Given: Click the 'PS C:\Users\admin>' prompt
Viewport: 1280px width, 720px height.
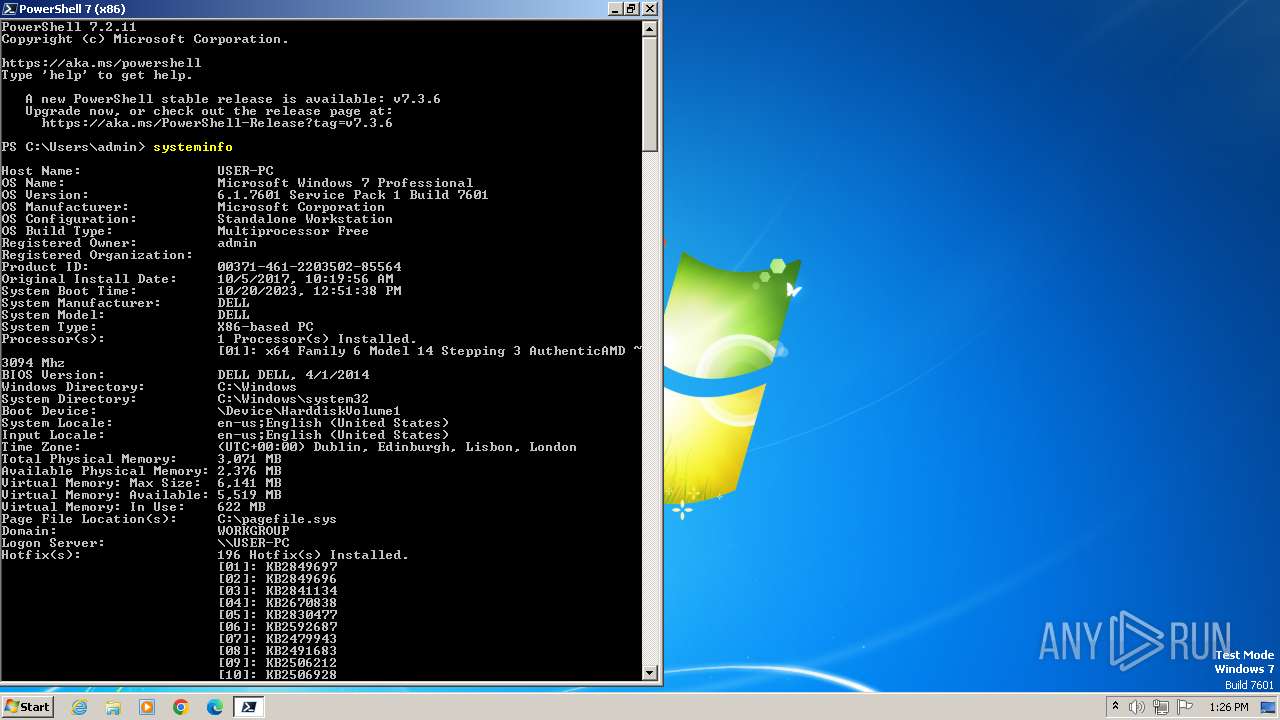Looking at the screenshot, I should coord(73,147).
